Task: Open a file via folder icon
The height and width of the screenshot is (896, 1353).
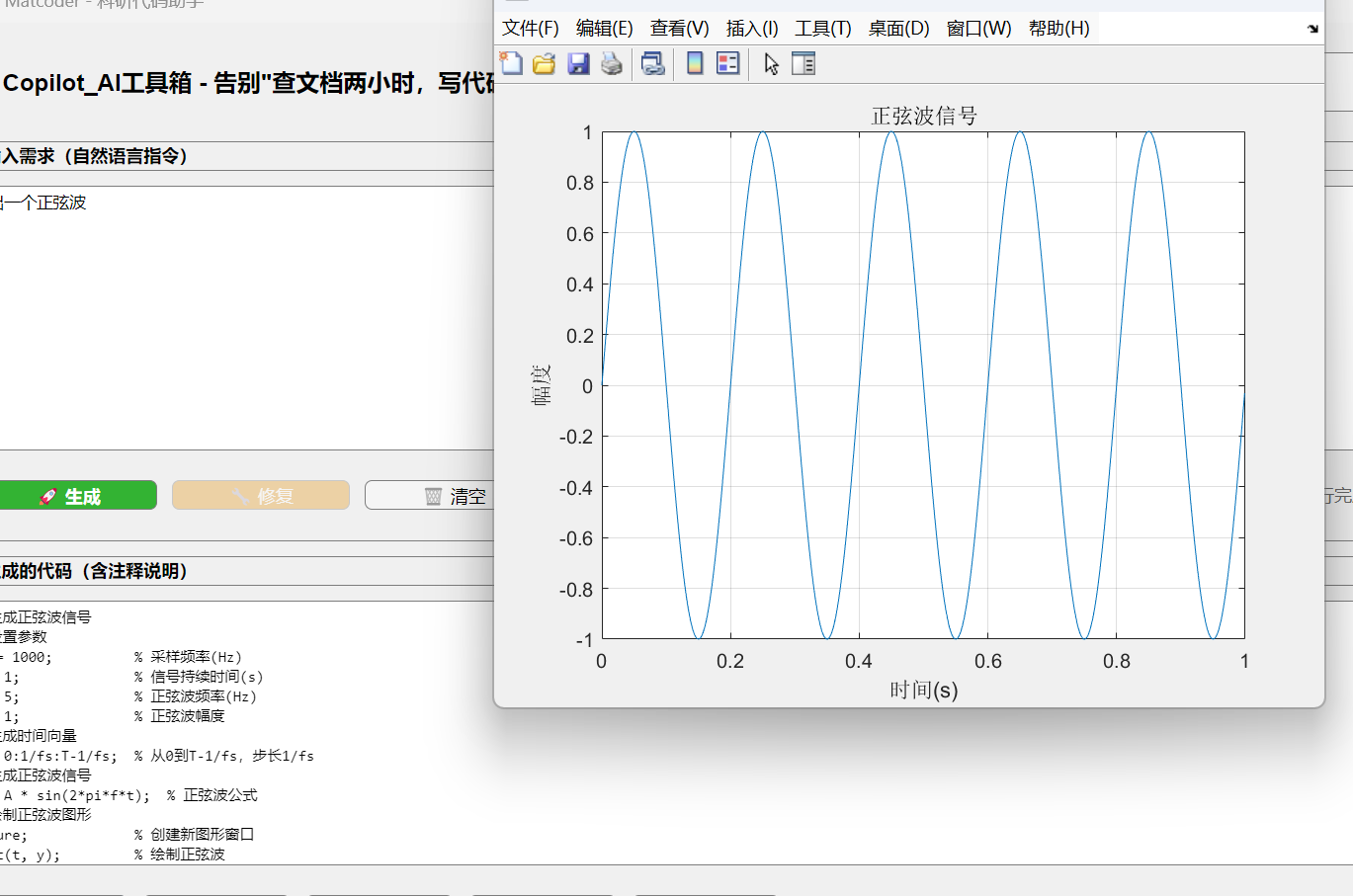Action: pyautogui.click(x=544, y=64)
